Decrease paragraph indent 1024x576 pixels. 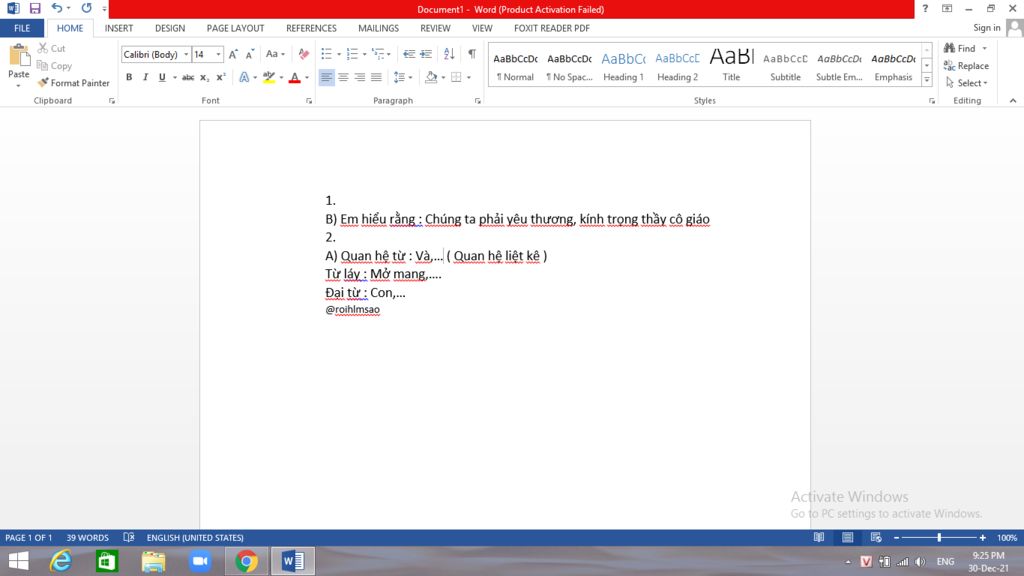coord(409,54)
